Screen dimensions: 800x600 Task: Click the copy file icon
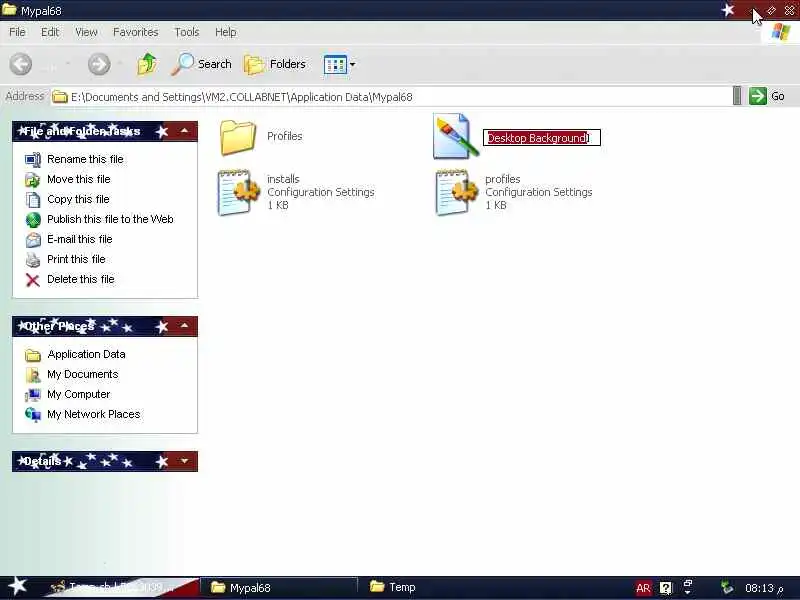pyautogui.click(x=33, y=200)
